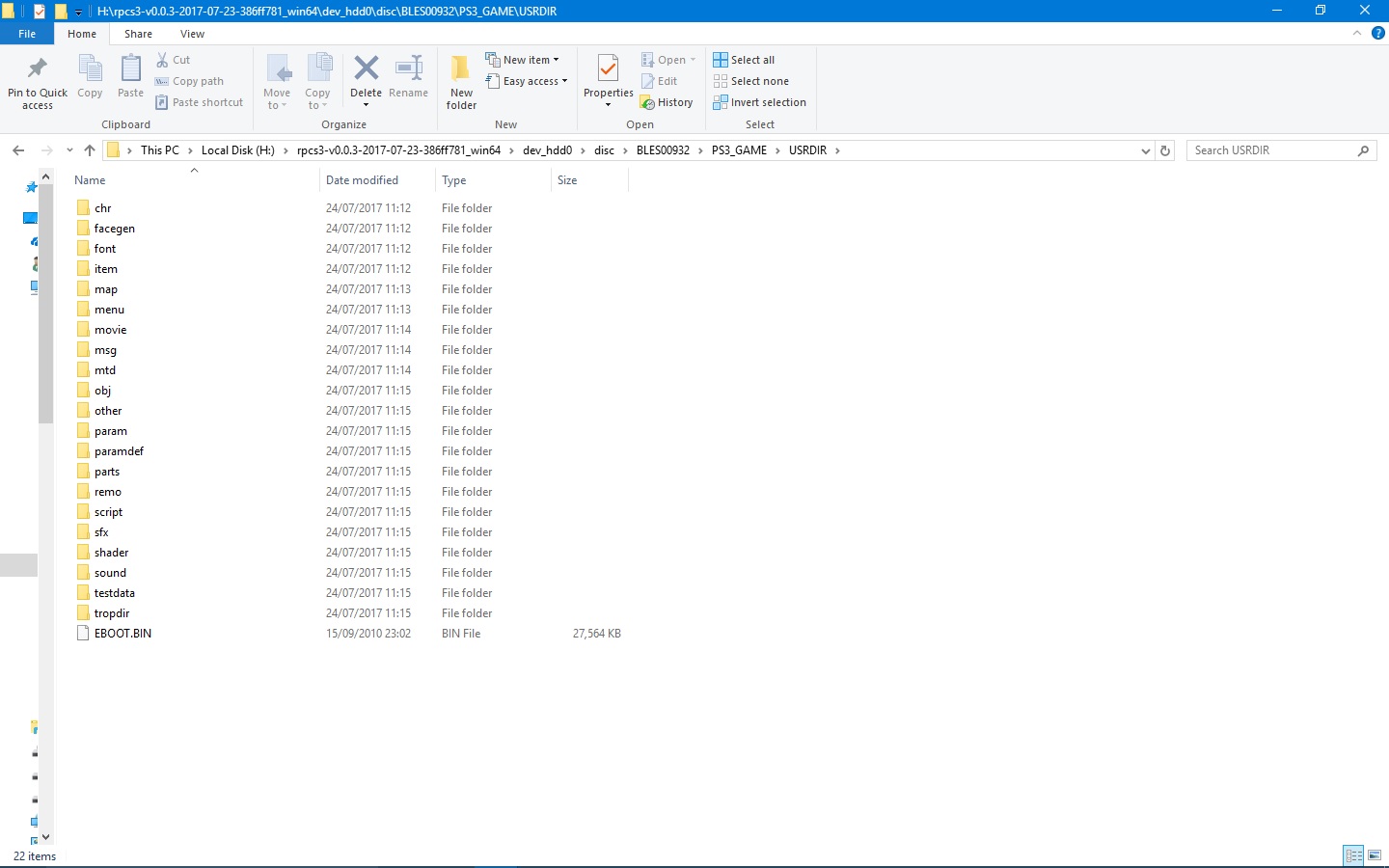Click the Search USRDIR input box
Image resolution: width=1389 pixels, height=868 pixels.
(1271, 150)
